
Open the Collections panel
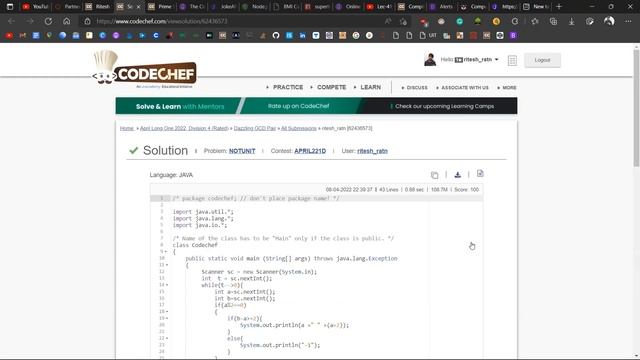(x=553, y=21)
